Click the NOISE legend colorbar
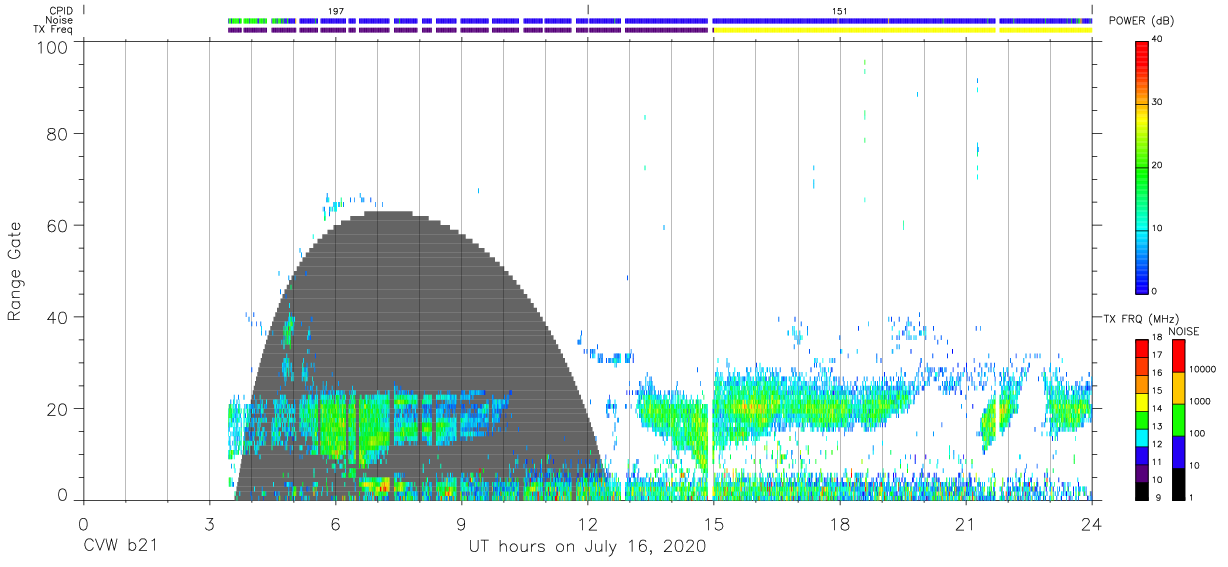This screenshot has width=1228, height=567. click(1178, 420)
